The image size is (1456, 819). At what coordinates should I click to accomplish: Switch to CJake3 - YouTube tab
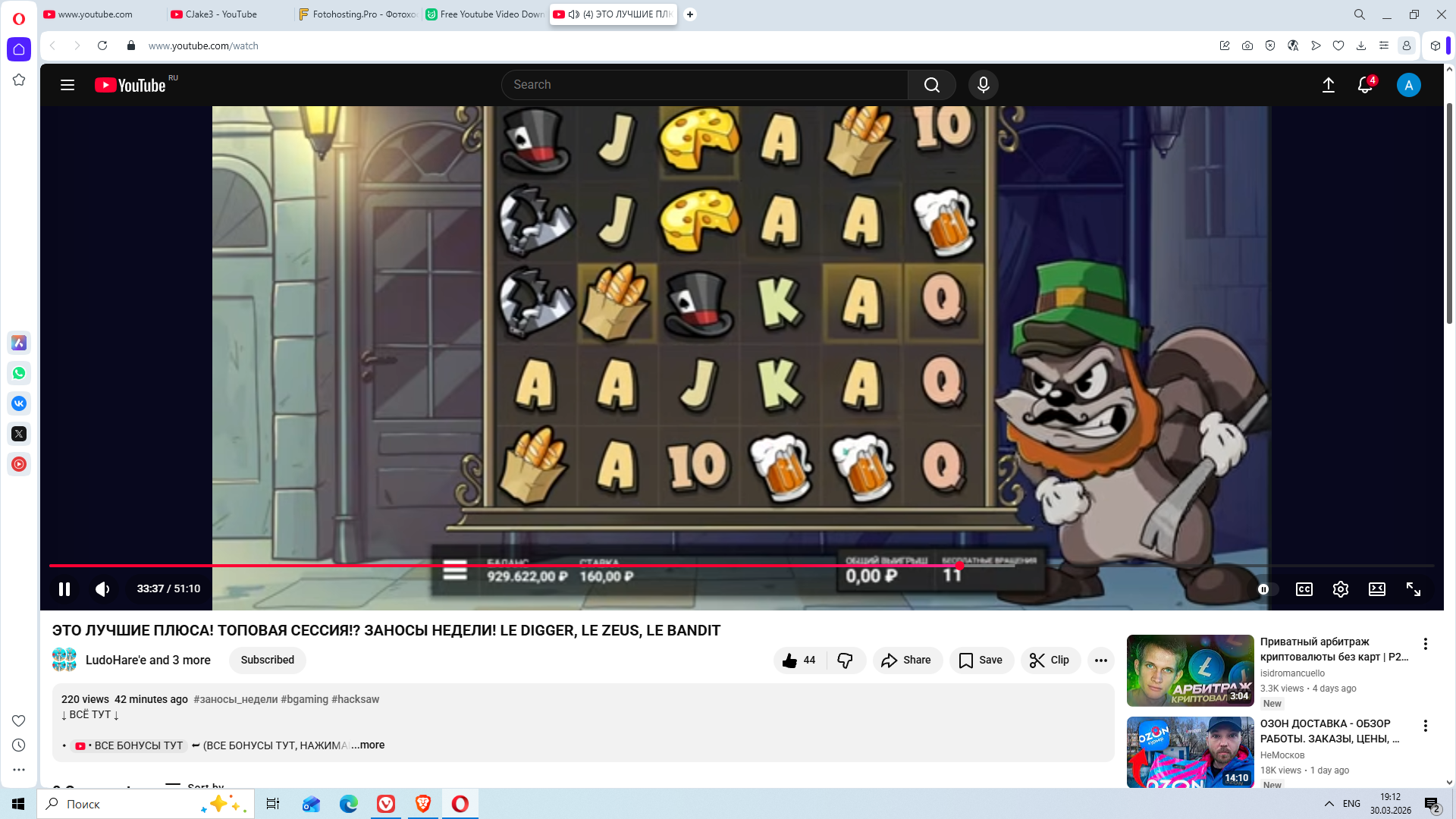pyautogui.click(x=221, y=14)
